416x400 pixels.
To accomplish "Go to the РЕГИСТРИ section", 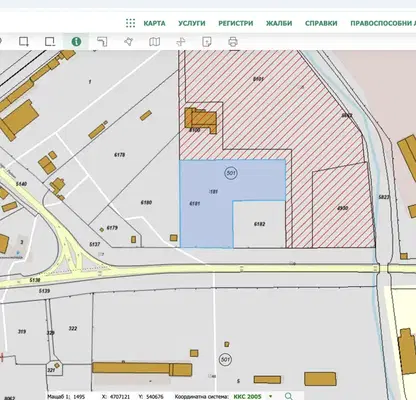I will click(x=236, y=23).
